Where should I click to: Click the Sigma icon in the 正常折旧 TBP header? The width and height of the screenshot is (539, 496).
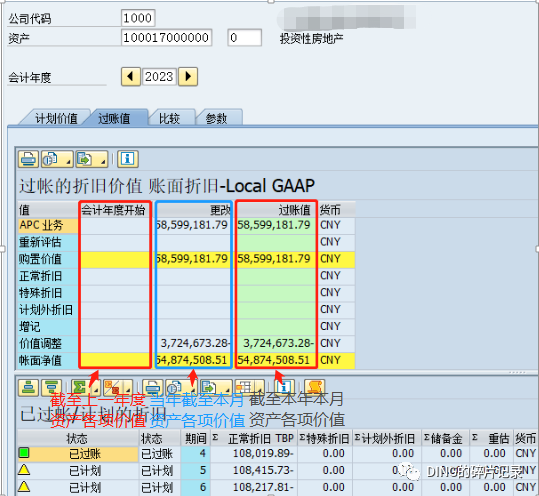coord(216,438)
